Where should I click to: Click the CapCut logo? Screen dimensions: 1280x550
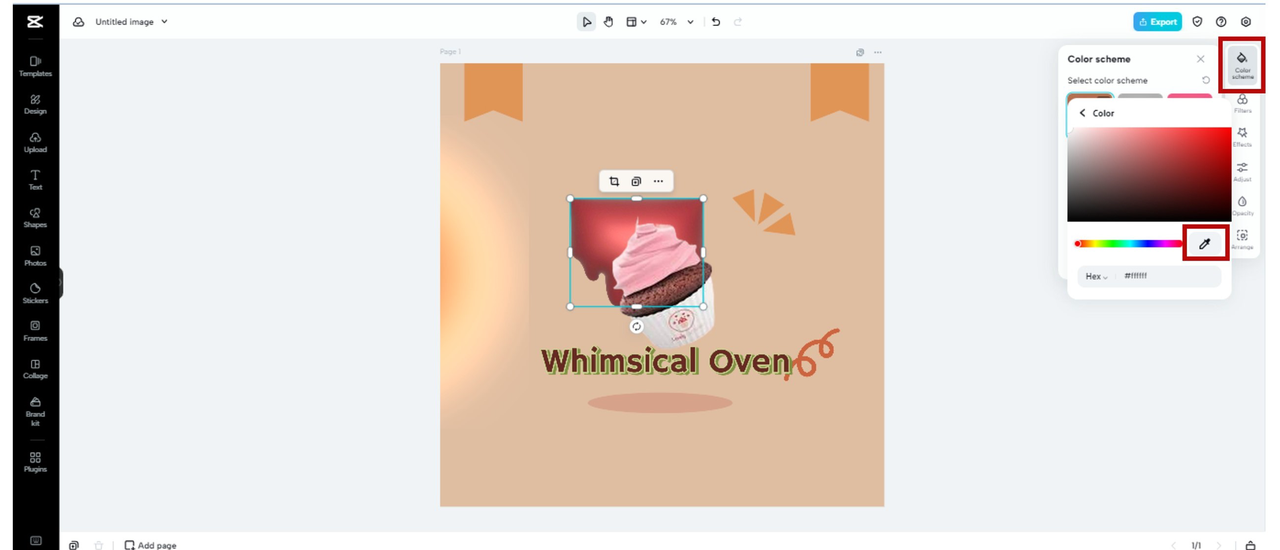pos(35,22)
